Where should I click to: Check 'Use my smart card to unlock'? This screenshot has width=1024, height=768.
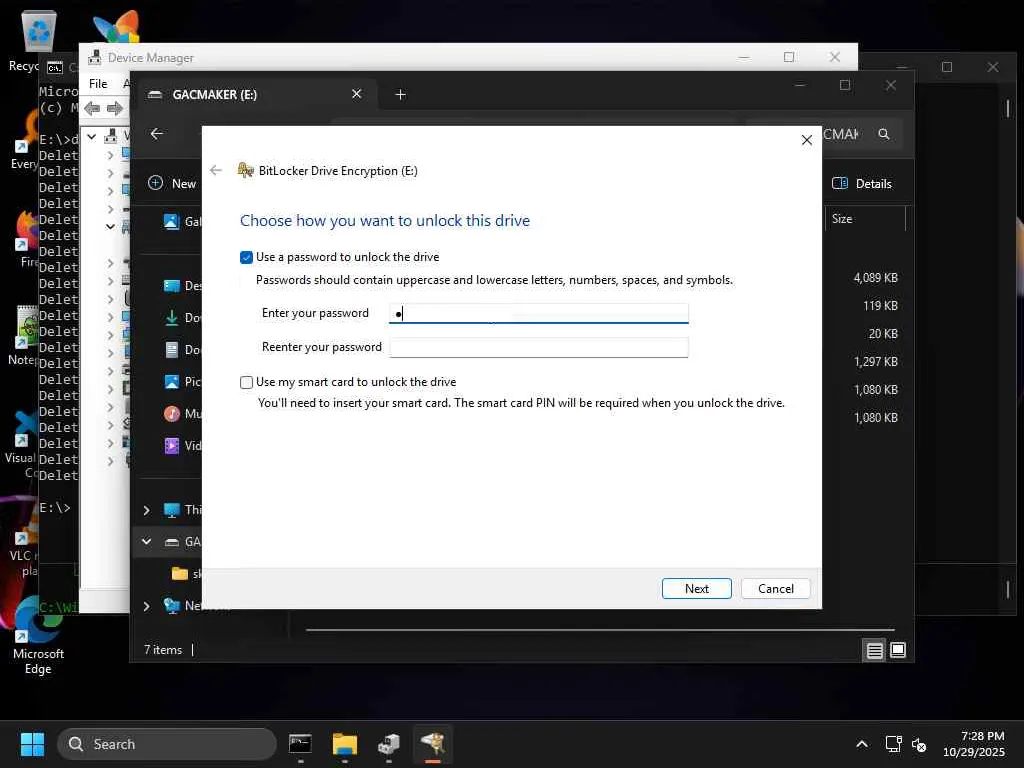pyautogui.click(x=246, y=382)
